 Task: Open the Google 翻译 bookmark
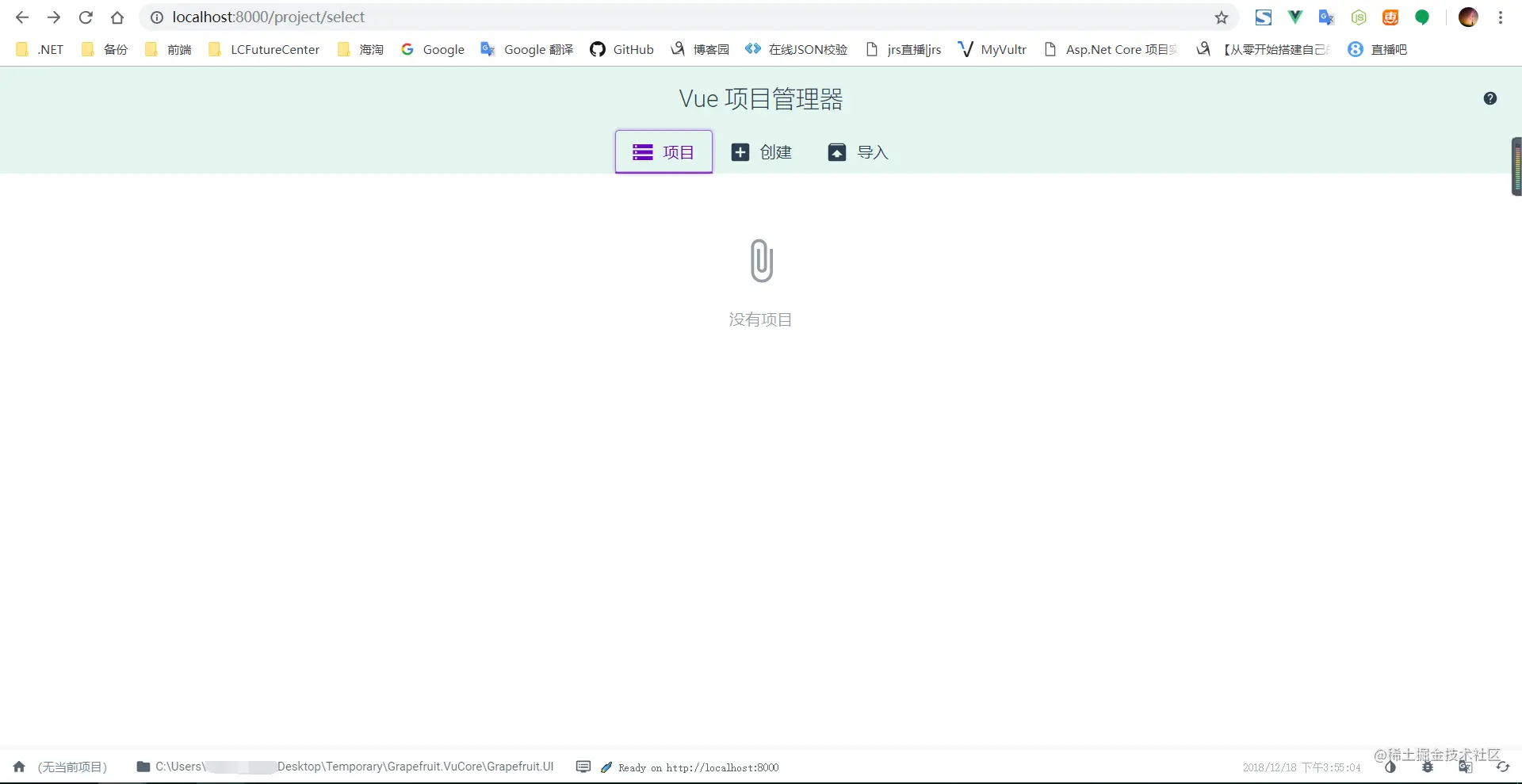[526, 49]
